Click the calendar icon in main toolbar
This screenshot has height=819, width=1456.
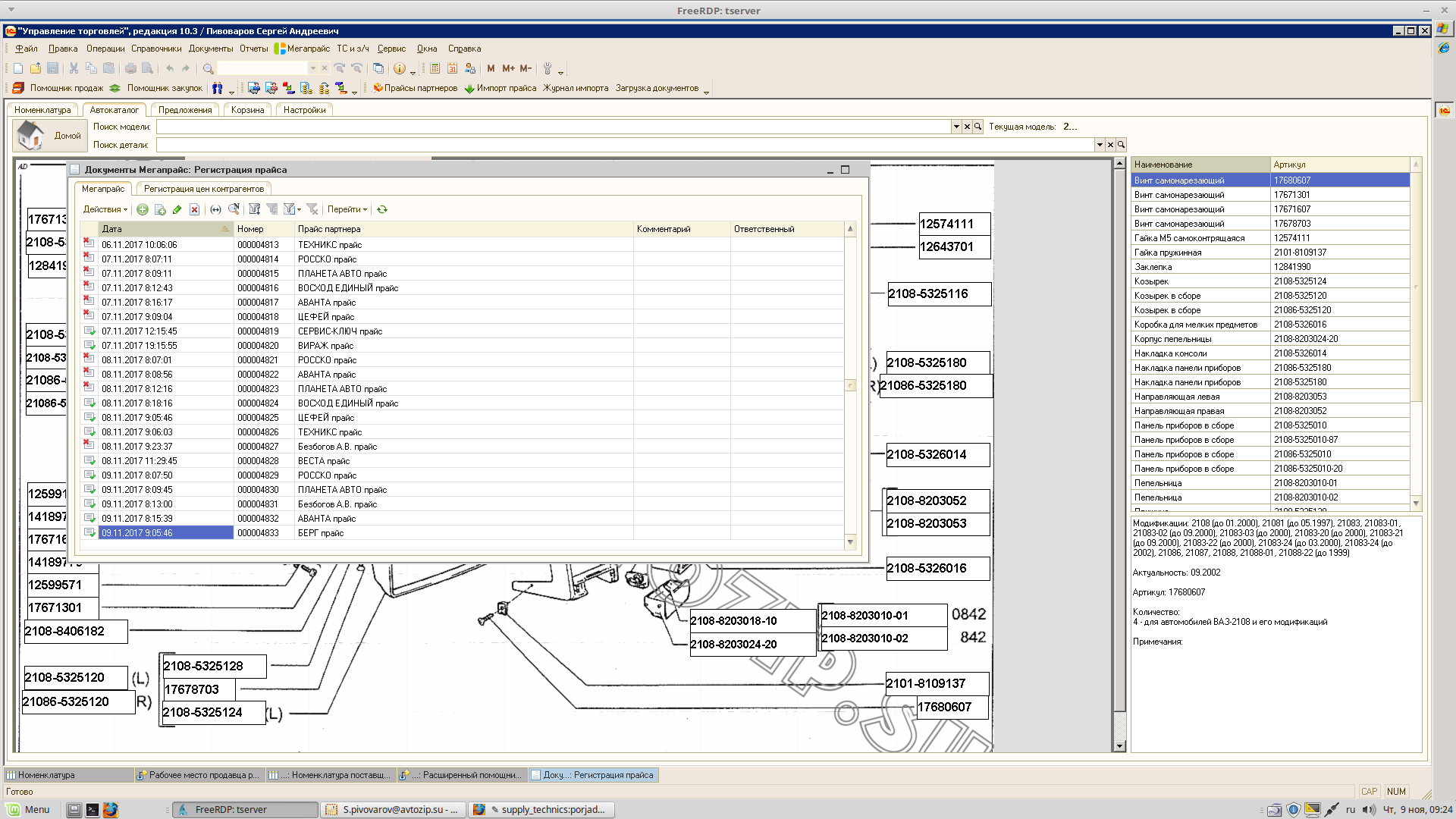pyautogui.click(x=452, y=68)
